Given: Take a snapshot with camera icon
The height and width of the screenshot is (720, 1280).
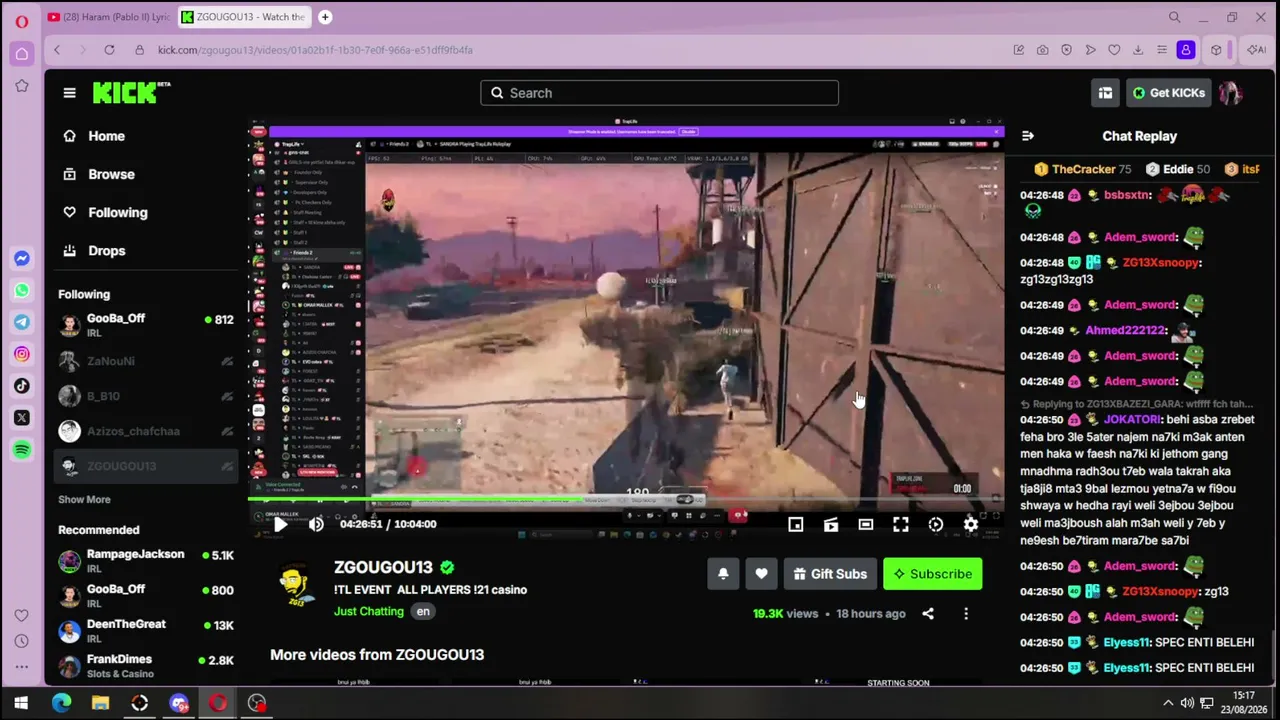Looking at the screenshot, I should pos(1043,50).
